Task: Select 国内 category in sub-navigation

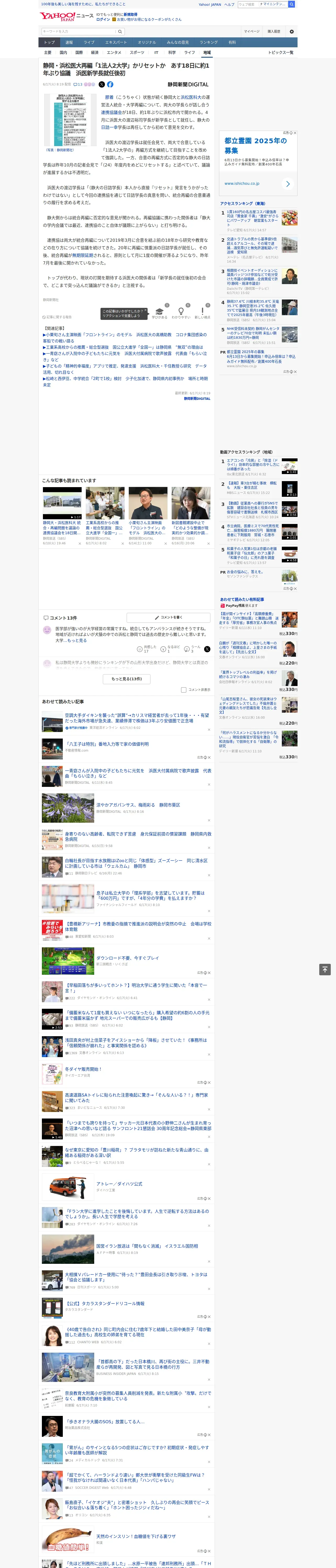Action: pyautogui.click(x=63, y=52)
